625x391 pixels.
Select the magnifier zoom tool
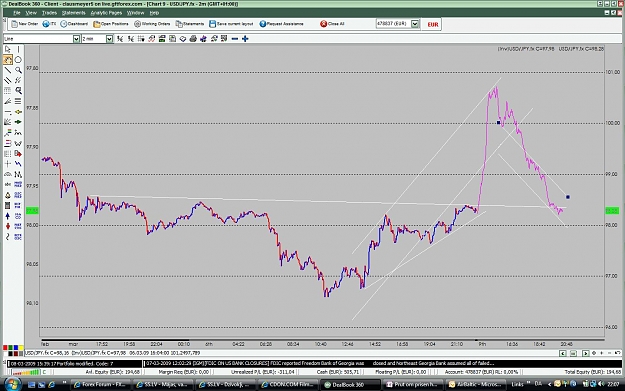coord(18,70)
